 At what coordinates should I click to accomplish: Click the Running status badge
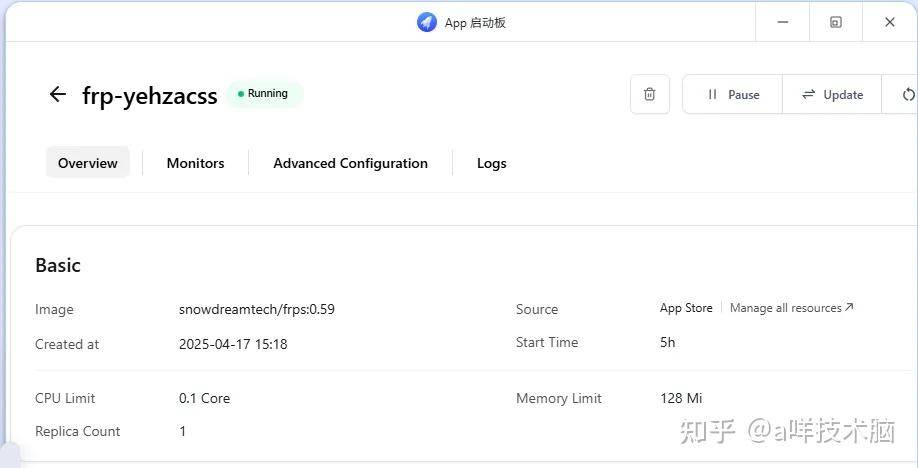[x=265, y=94]
